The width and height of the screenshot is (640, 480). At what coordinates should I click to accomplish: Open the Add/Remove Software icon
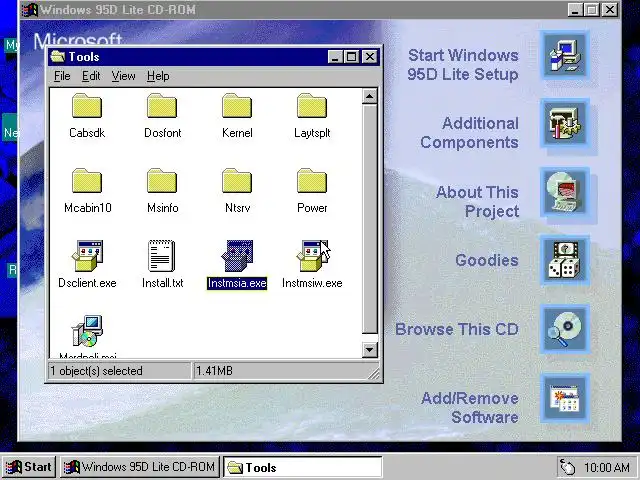click(565, 398)
